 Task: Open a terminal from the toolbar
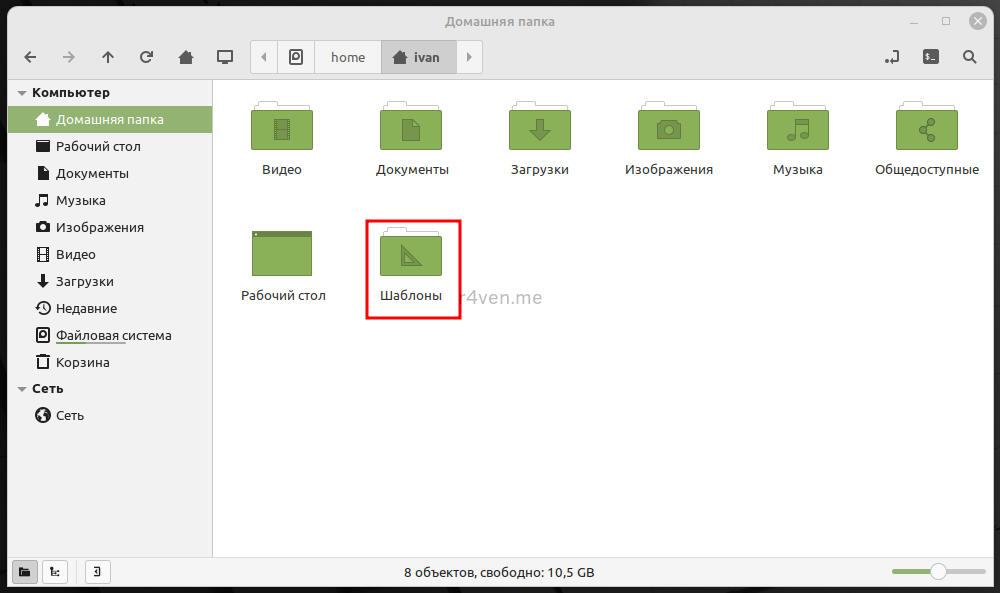(x=930, y=57)
